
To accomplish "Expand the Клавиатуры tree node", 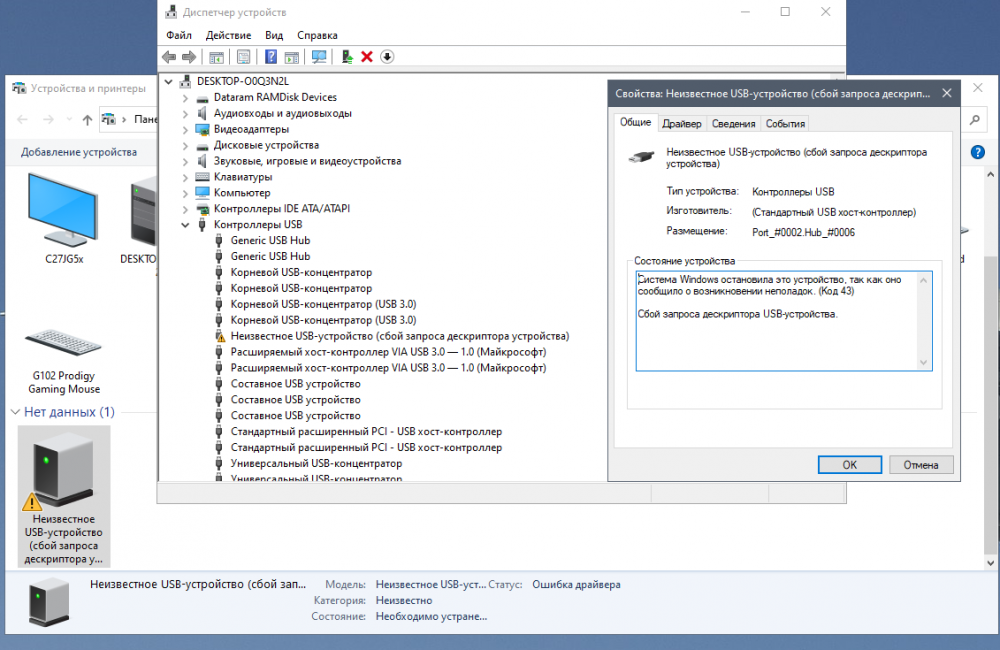I will 186,177.
